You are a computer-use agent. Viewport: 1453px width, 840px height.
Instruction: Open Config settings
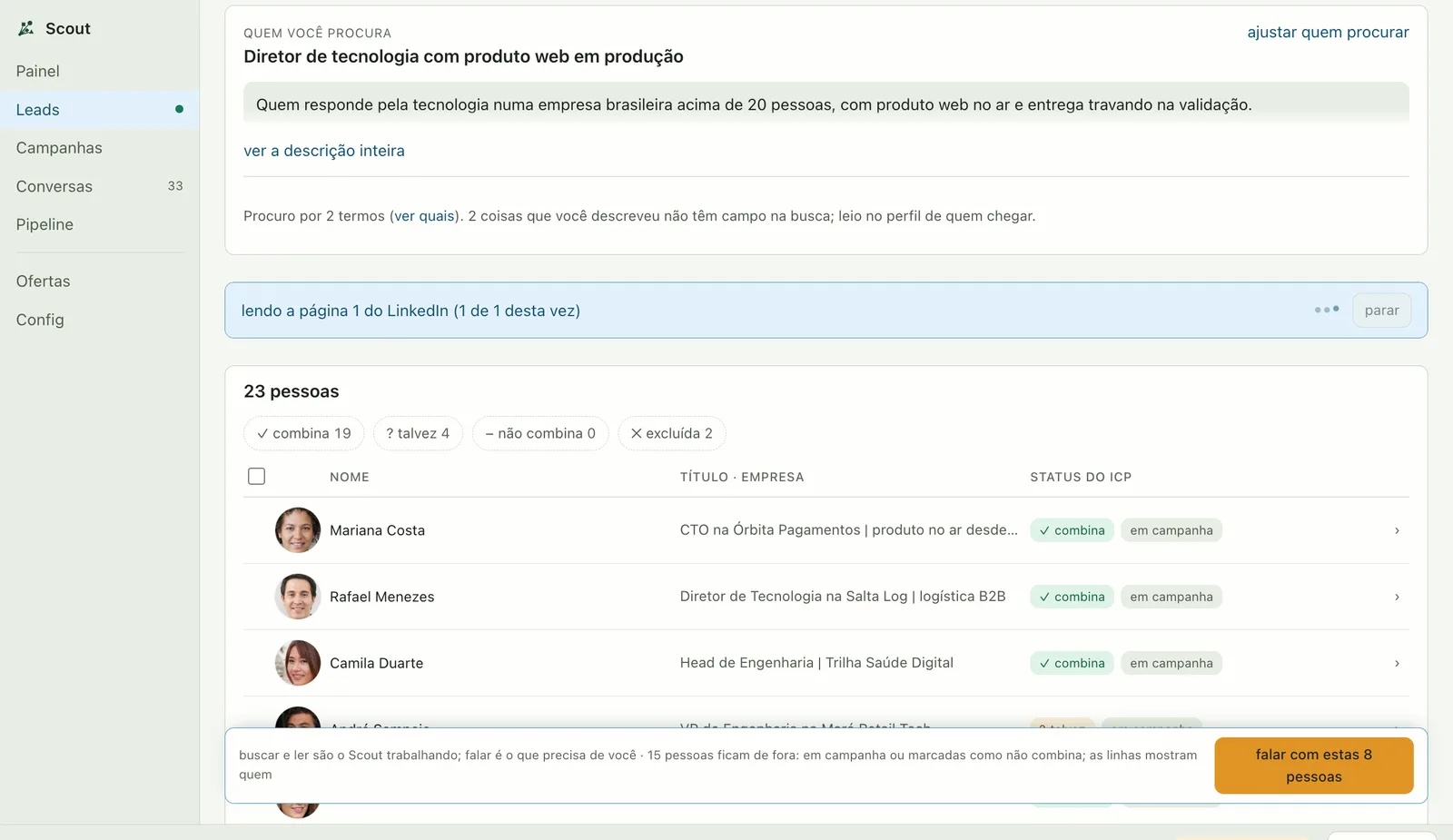click(40, 320)
